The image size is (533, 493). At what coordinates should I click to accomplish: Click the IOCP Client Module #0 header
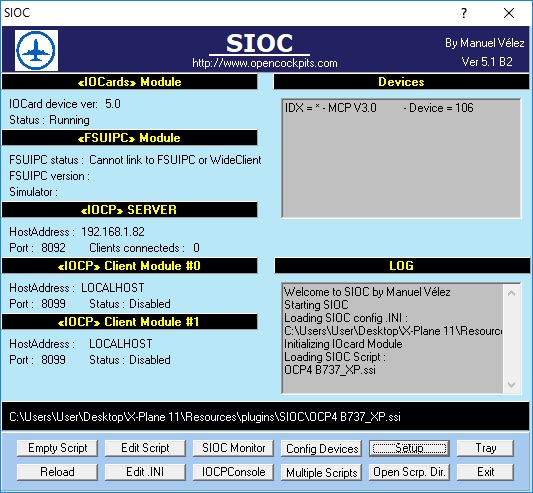click(x=130, y=266)
